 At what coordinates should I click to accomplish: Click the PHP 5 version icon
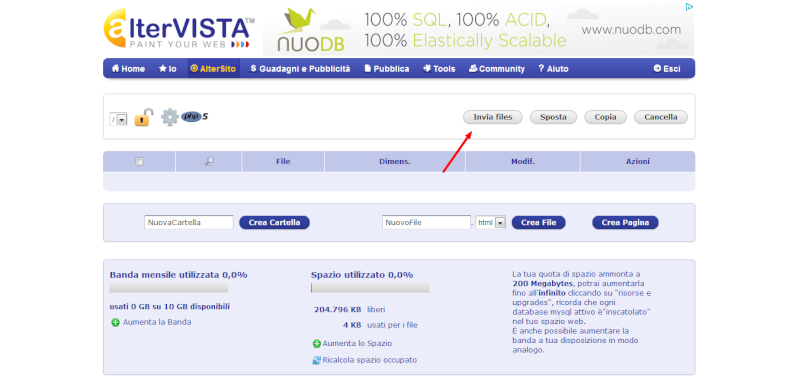(x=195, y=117)
